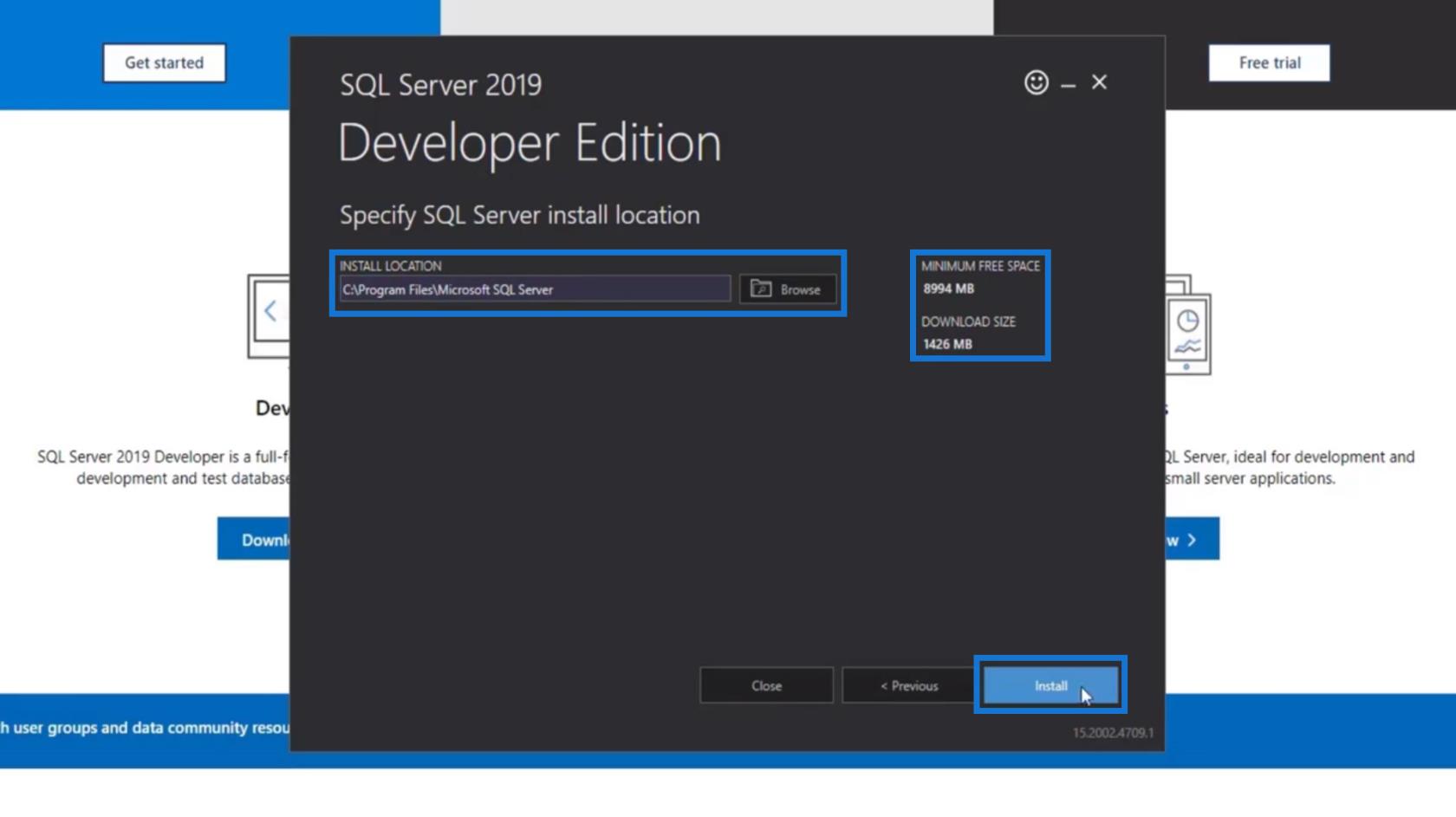Click the SQL Server 2019 title text
This screenshot has height=817, width=1456.
click(x=440, y=85)
